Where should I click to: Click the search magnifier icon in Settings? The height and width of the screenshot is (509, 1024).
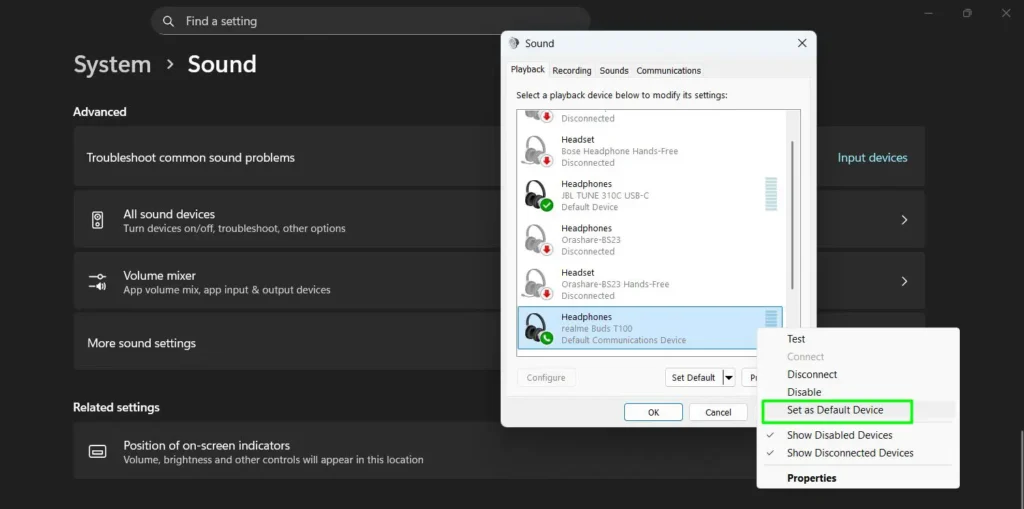[x=168, y=22]
